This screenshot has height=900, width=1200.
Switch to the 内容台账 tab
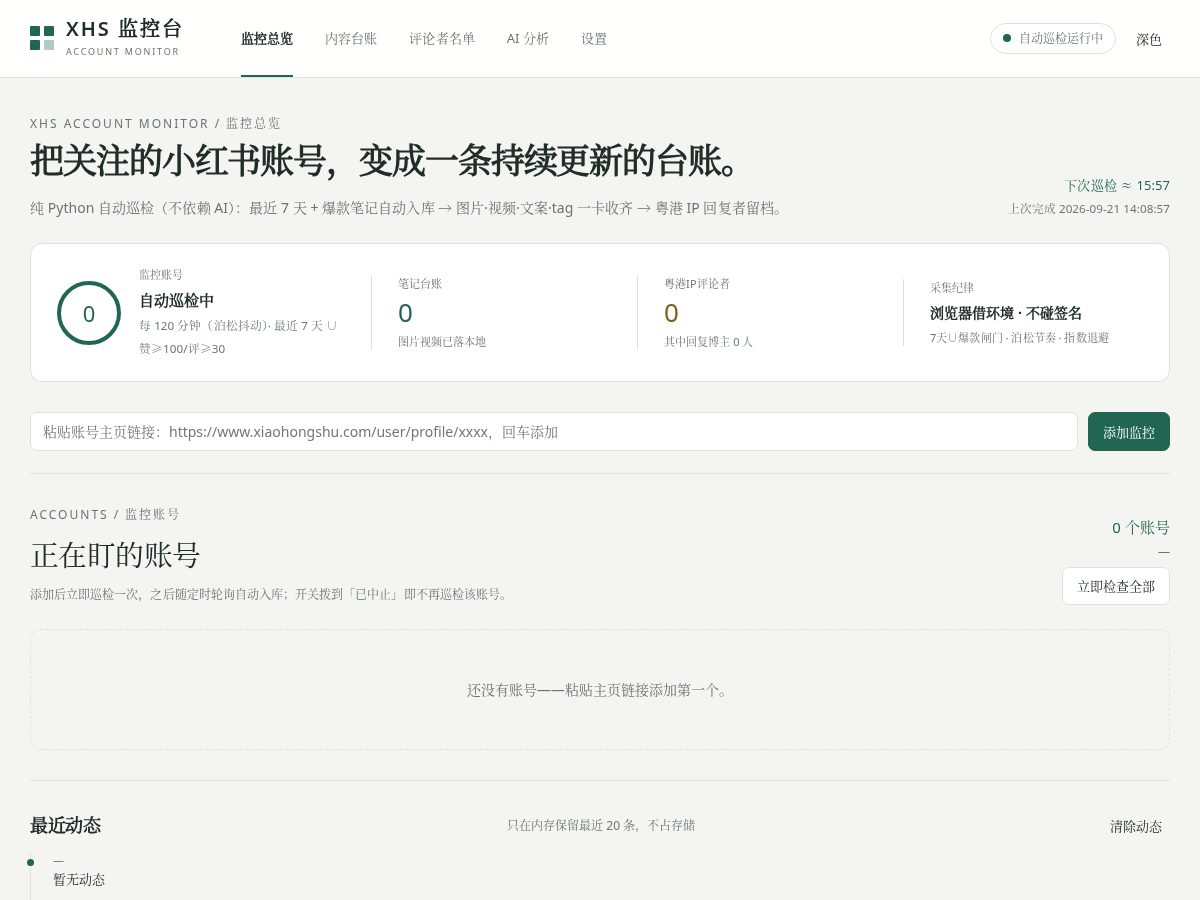[351, 39]
